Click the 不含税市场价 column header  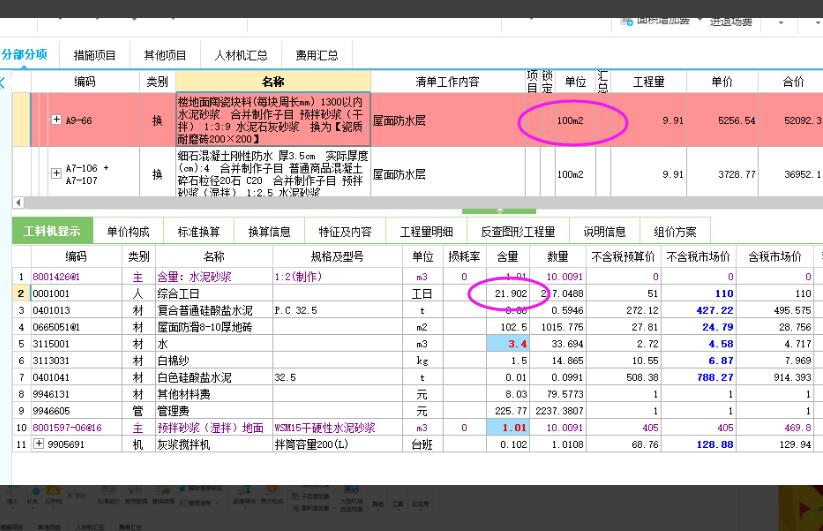pyautogui.click(x=698, y=257)
